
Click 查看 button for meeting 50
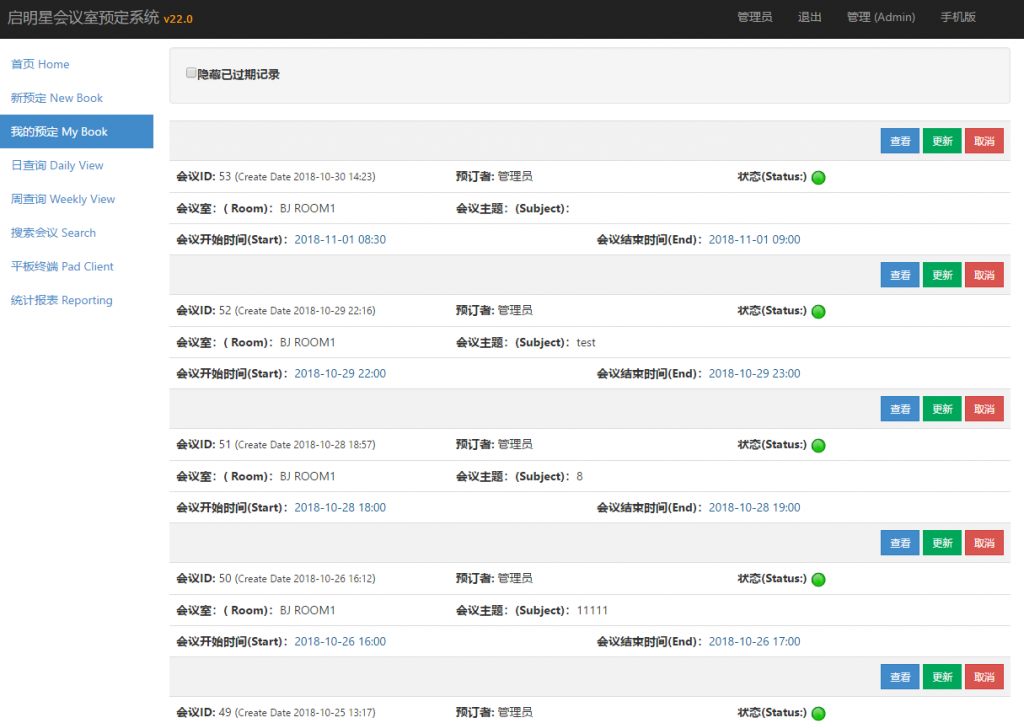coord(899,543)
